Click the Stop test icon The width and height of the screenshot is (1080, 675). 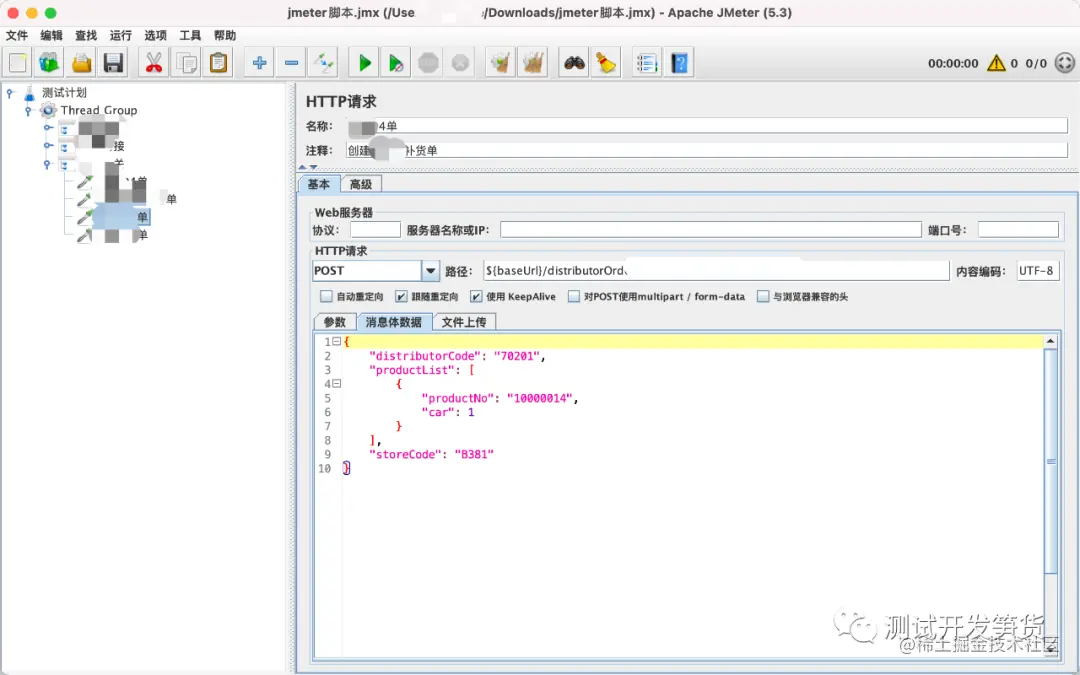point(428,63)
